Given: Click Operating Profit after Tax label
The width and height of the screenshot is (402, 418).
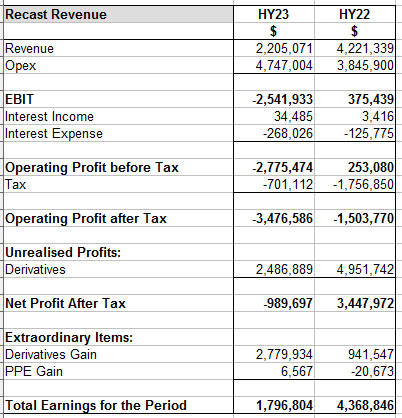Looking at the screenshot, I should pos(86,219).
